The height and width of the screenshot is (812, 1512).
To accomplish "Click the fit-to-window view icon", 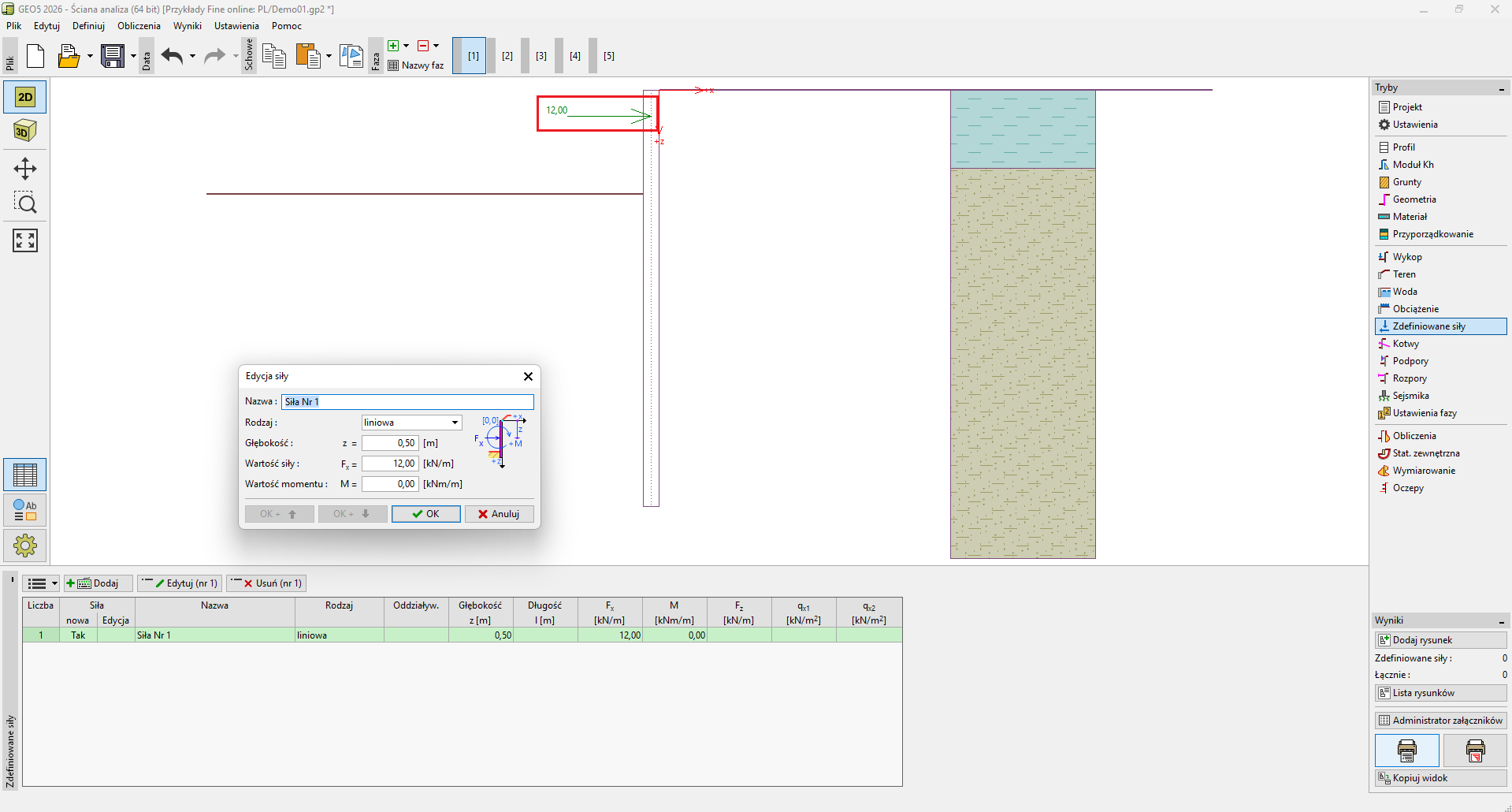I will coord(25,240).
